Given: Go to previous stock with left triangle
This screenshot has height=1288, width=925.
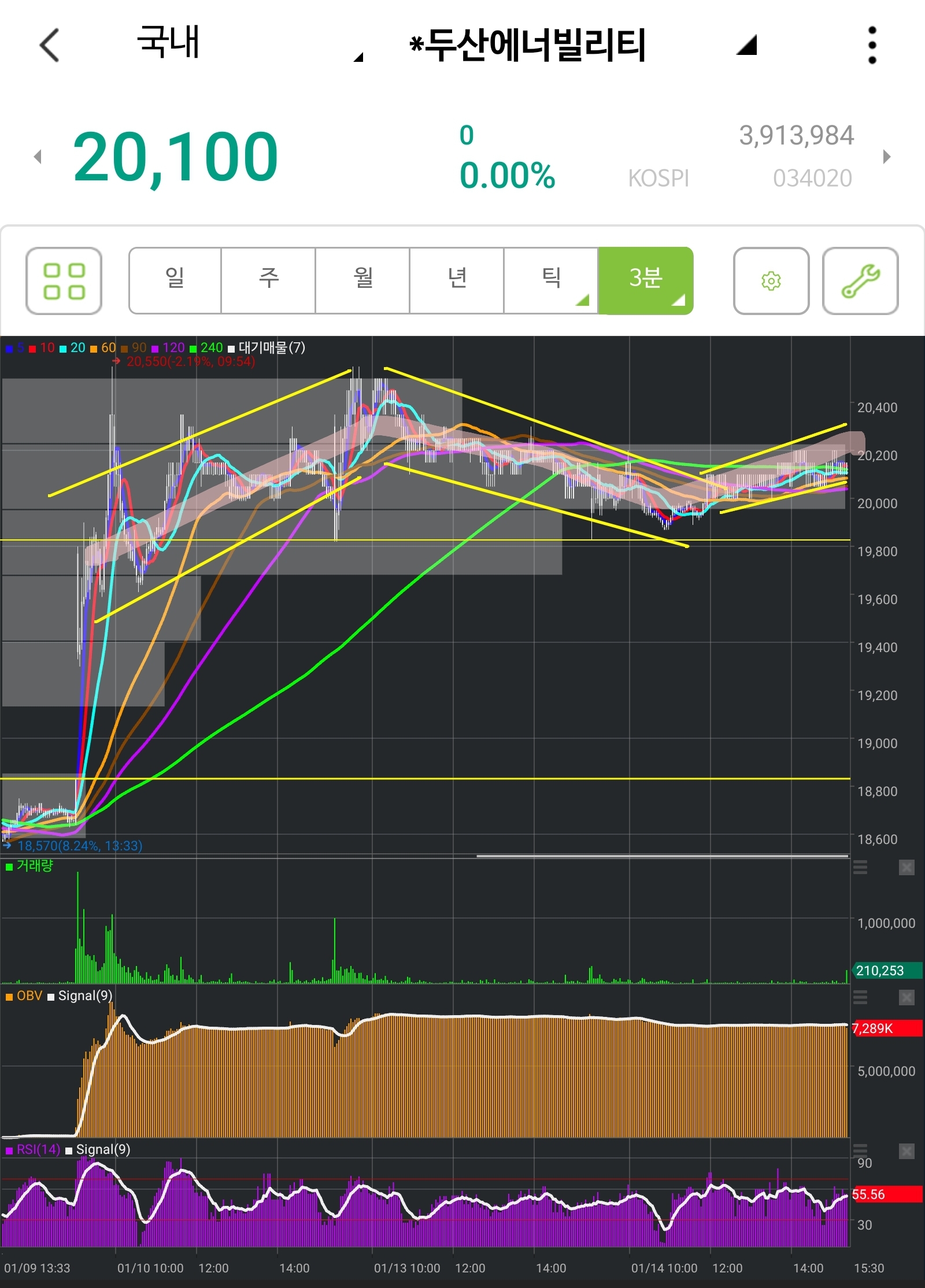Looking at the screenshot, I should [x=38, y=156].
